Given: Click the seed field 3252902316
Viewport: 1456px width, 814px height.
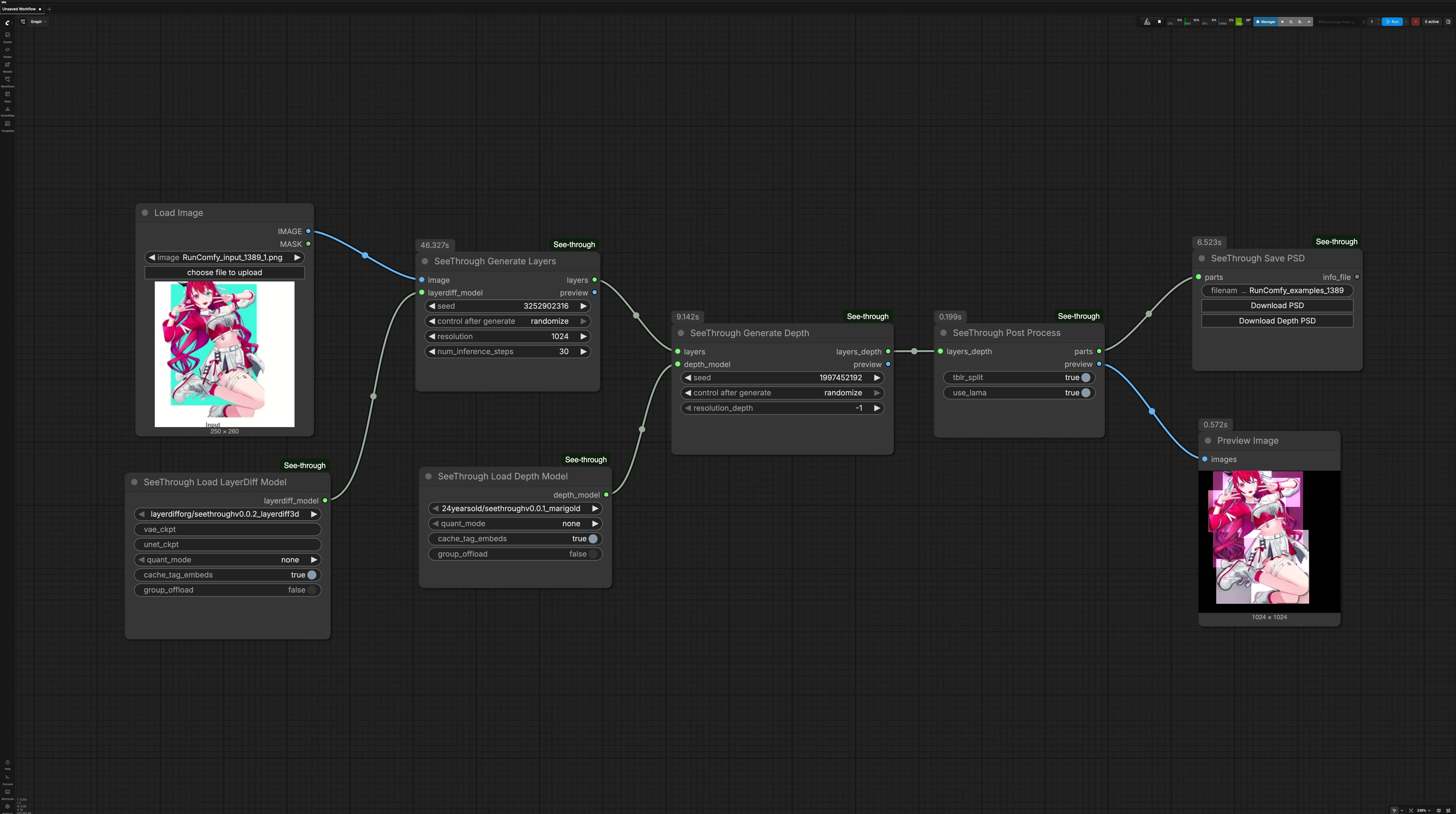Looking at the screenshot, I should coord(507,306).
